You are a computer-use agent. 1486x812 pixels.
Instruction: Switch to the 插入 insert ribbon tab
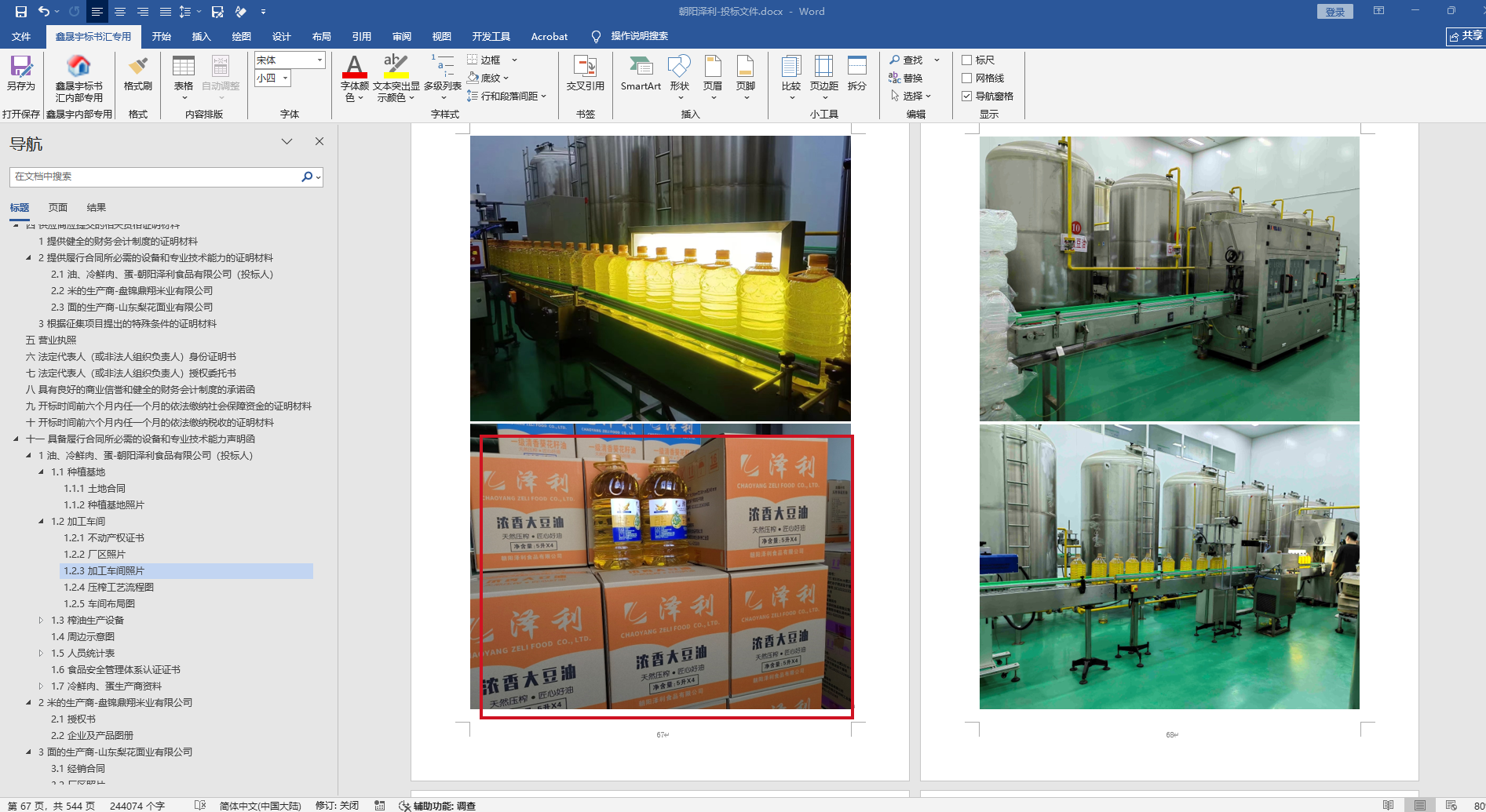(202, 37)
